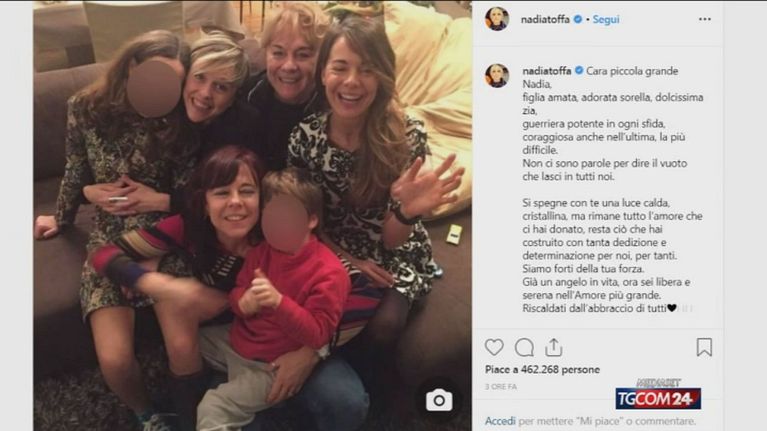Click the verified badge in the caption
The width and height of the screenshot is (767, 431).
581,72
